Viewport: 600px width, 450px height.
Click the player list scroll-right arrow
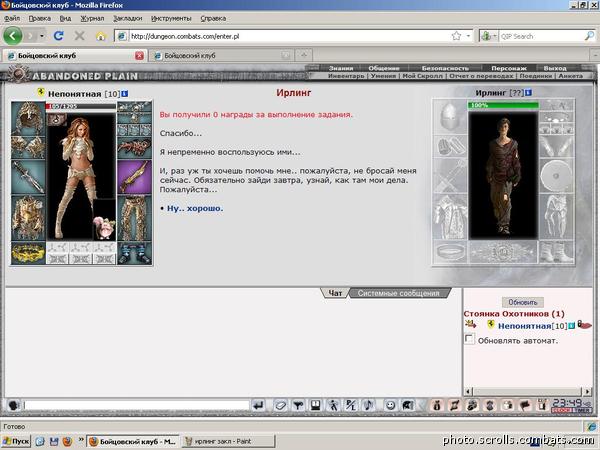(588, 391)
